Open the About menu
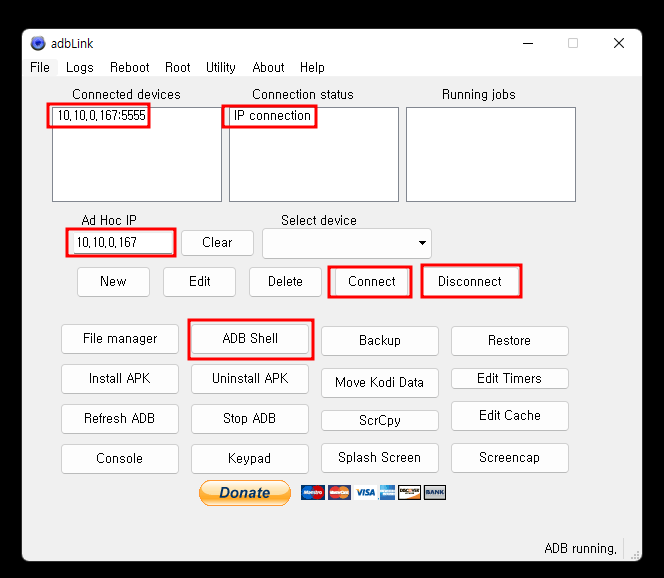Viewport: 664px width, 578px height. coord(268,67)
